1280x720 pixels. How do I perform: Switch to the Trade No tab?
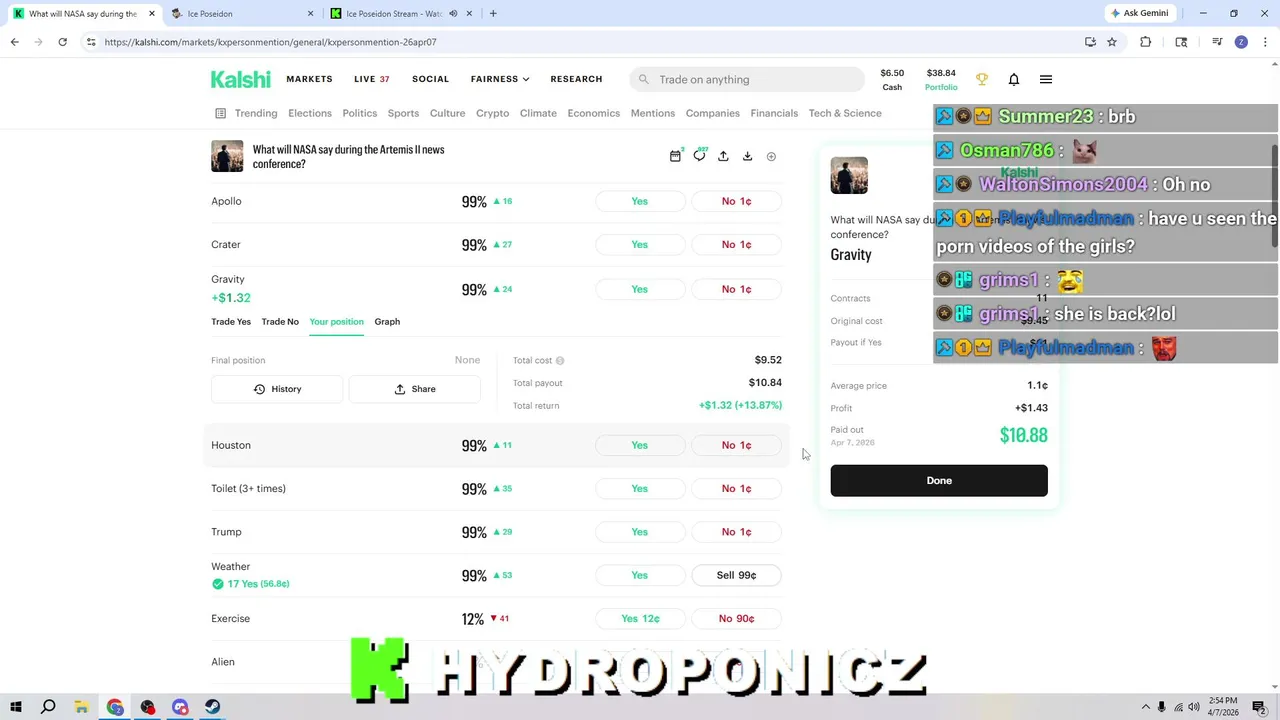tap(280, 322)
